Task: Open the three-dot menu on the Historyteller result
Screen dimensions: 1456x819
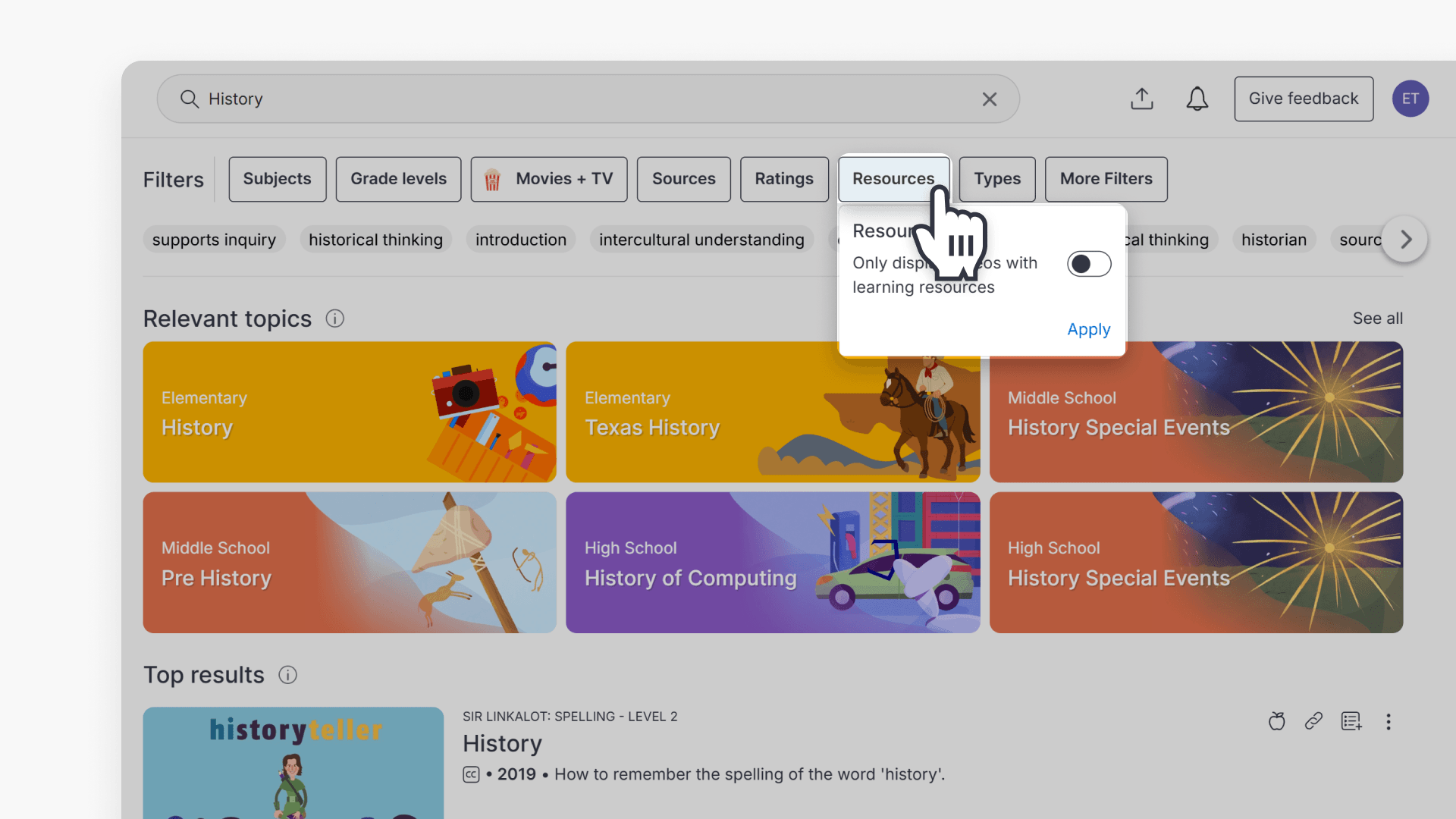Action: (1389, 722)
